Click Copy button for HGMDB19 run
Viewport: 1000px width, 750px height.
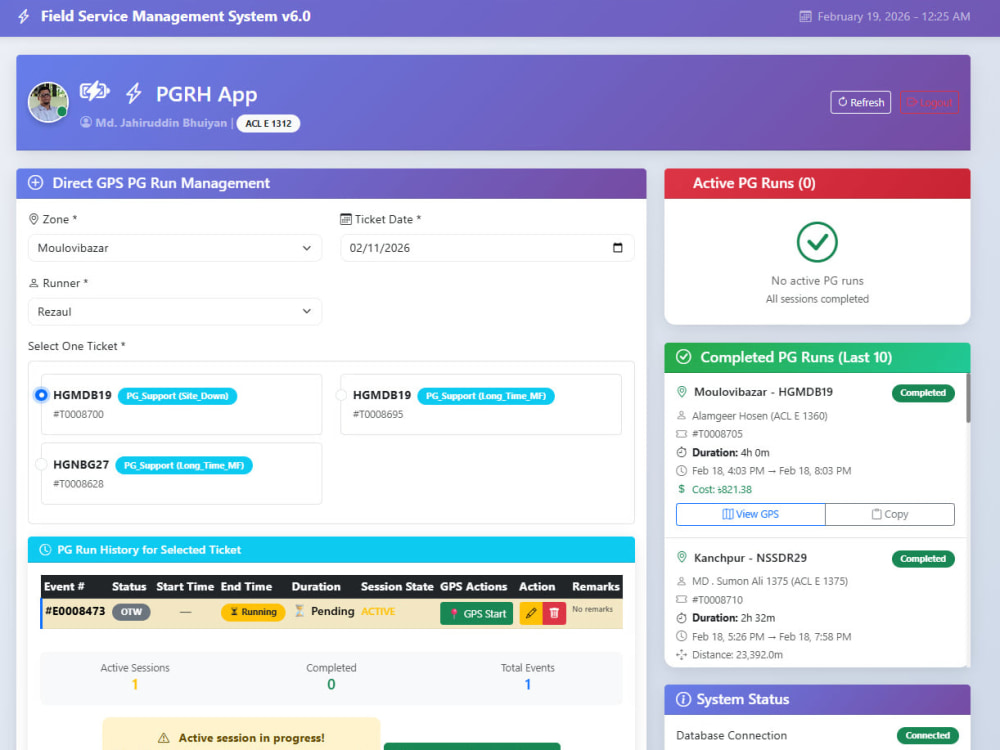[x=890, y=515]
